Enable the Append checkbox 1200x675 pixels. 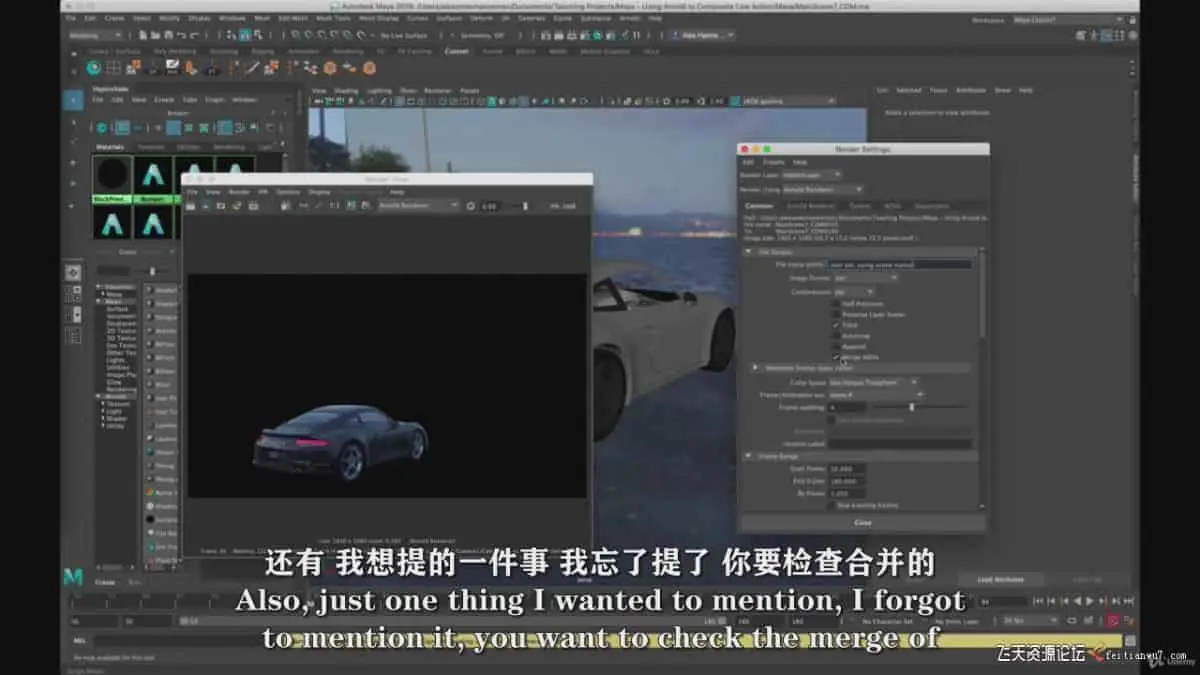click(x=837, y=346)
